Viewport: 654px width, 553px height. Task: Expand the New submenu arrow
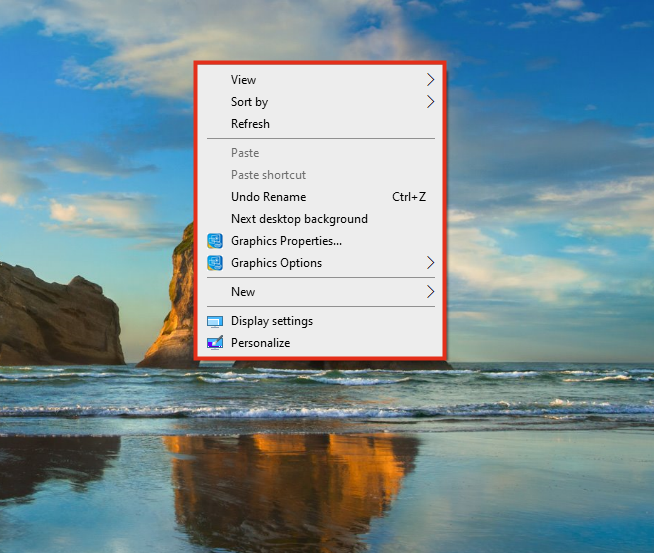click(x=430, y=292)
